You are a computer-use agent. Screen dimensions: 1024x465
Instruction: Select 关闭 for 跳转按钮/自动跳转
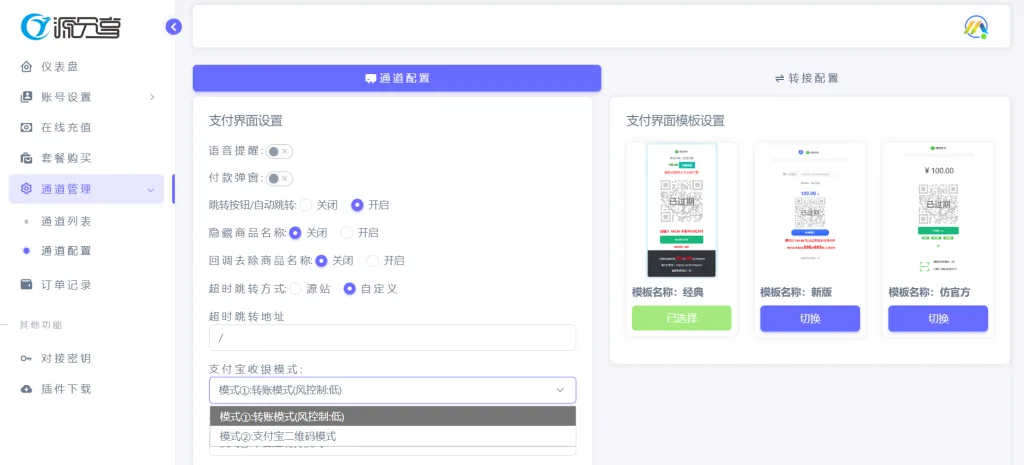[x=306, y=205]
